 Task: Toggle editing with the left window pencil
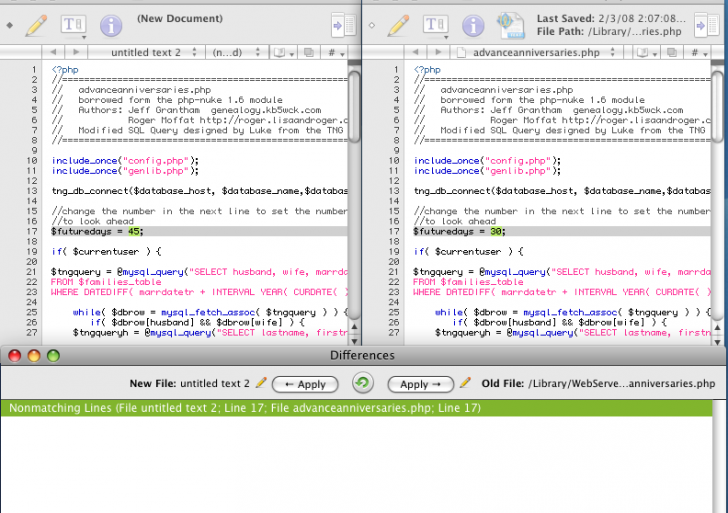coord(36,25)
